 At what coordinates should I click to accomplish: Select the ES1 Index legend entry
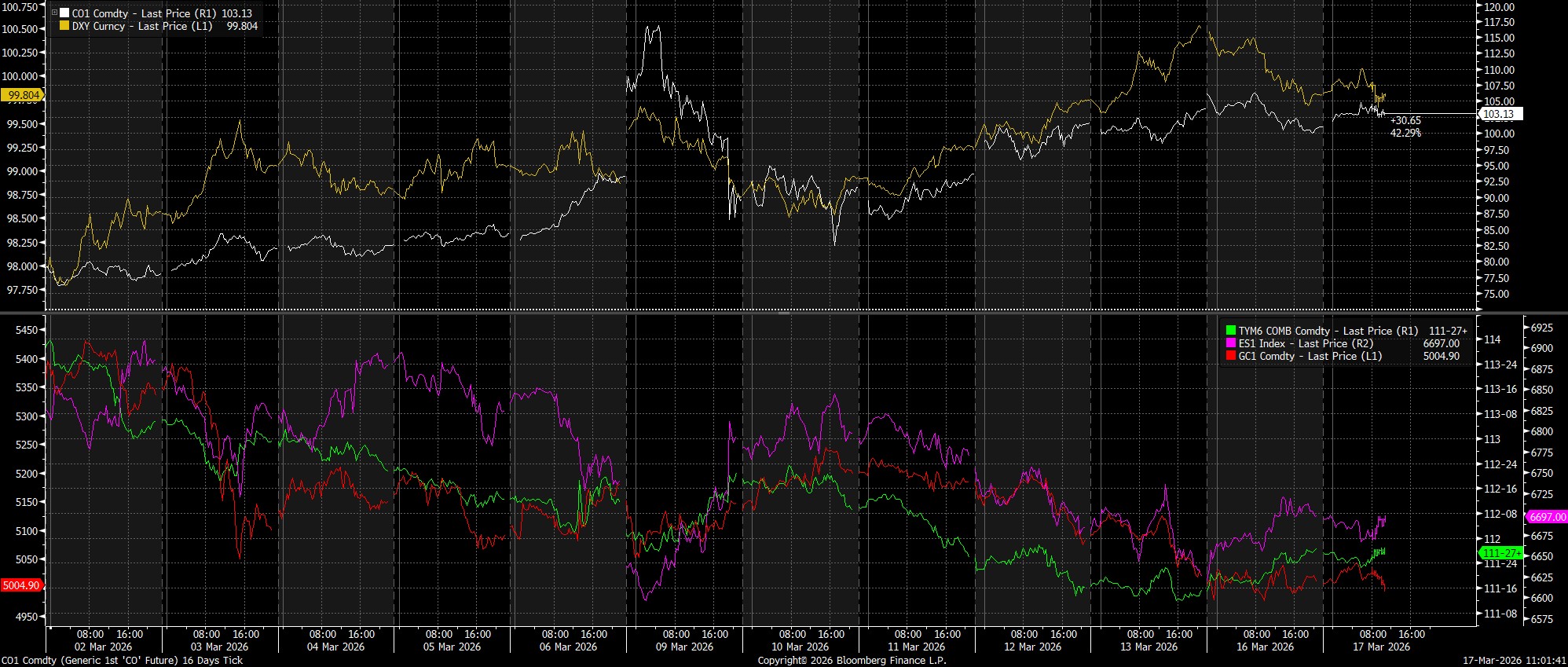pyautogui.click(x=1306, y=343)
